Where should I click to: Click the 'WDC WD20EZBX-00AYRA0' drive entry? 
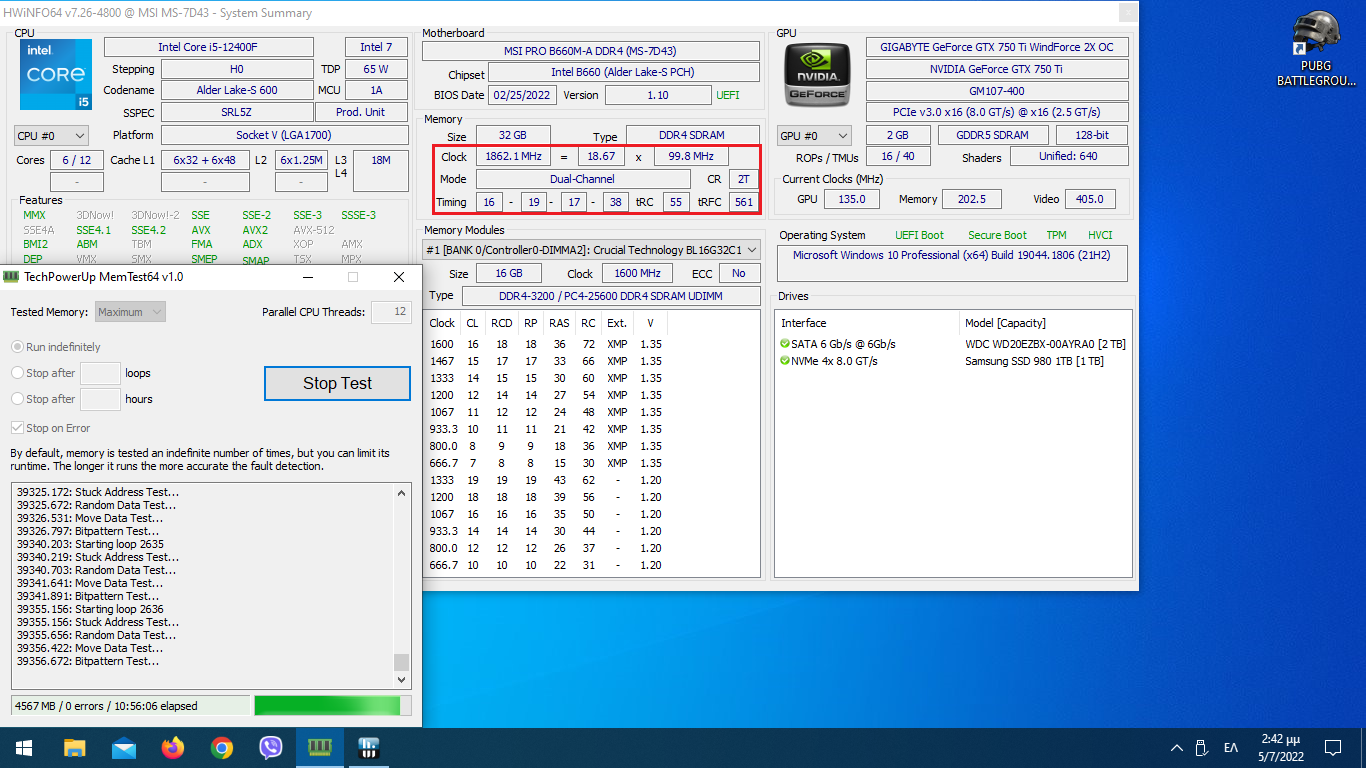click(x=1045, y=344)
